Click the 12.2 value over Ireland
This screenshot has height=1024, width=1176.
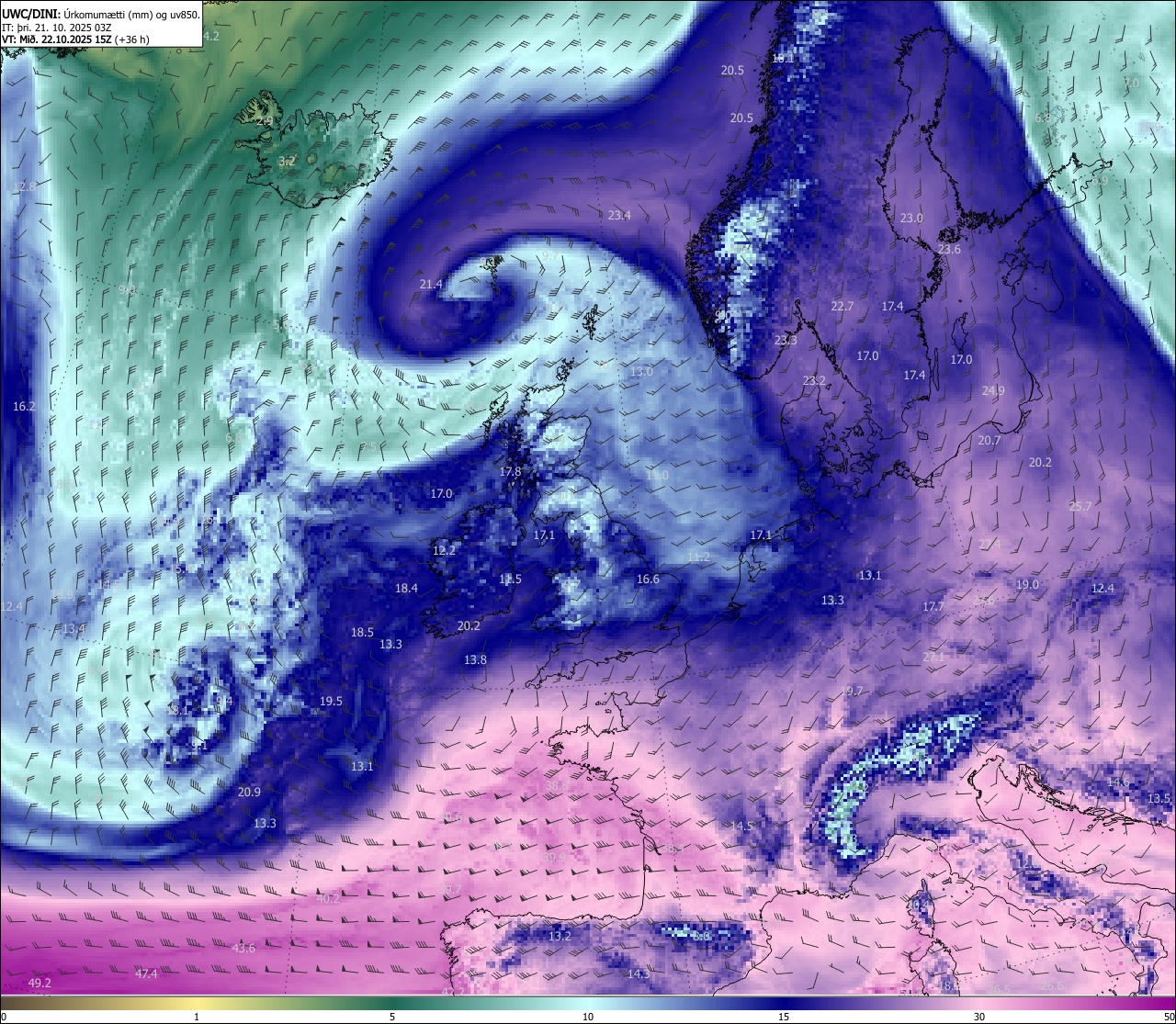point(444,551)
